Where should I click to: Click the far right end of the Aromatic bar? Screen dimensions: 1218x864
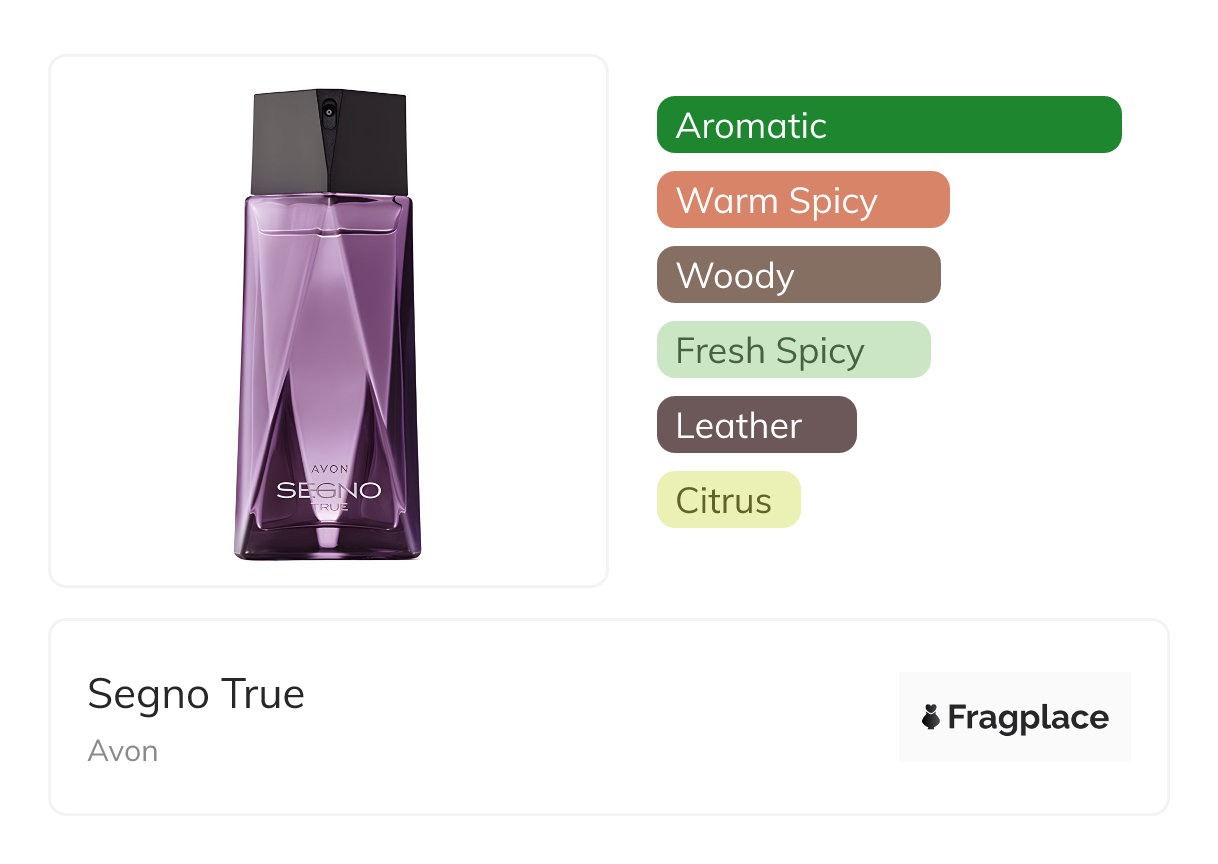(1108, 125)
